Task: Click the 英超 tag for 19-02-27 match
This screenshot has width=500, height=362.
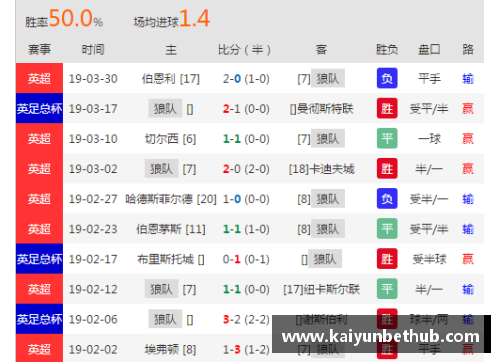Action: click(39, 199)
